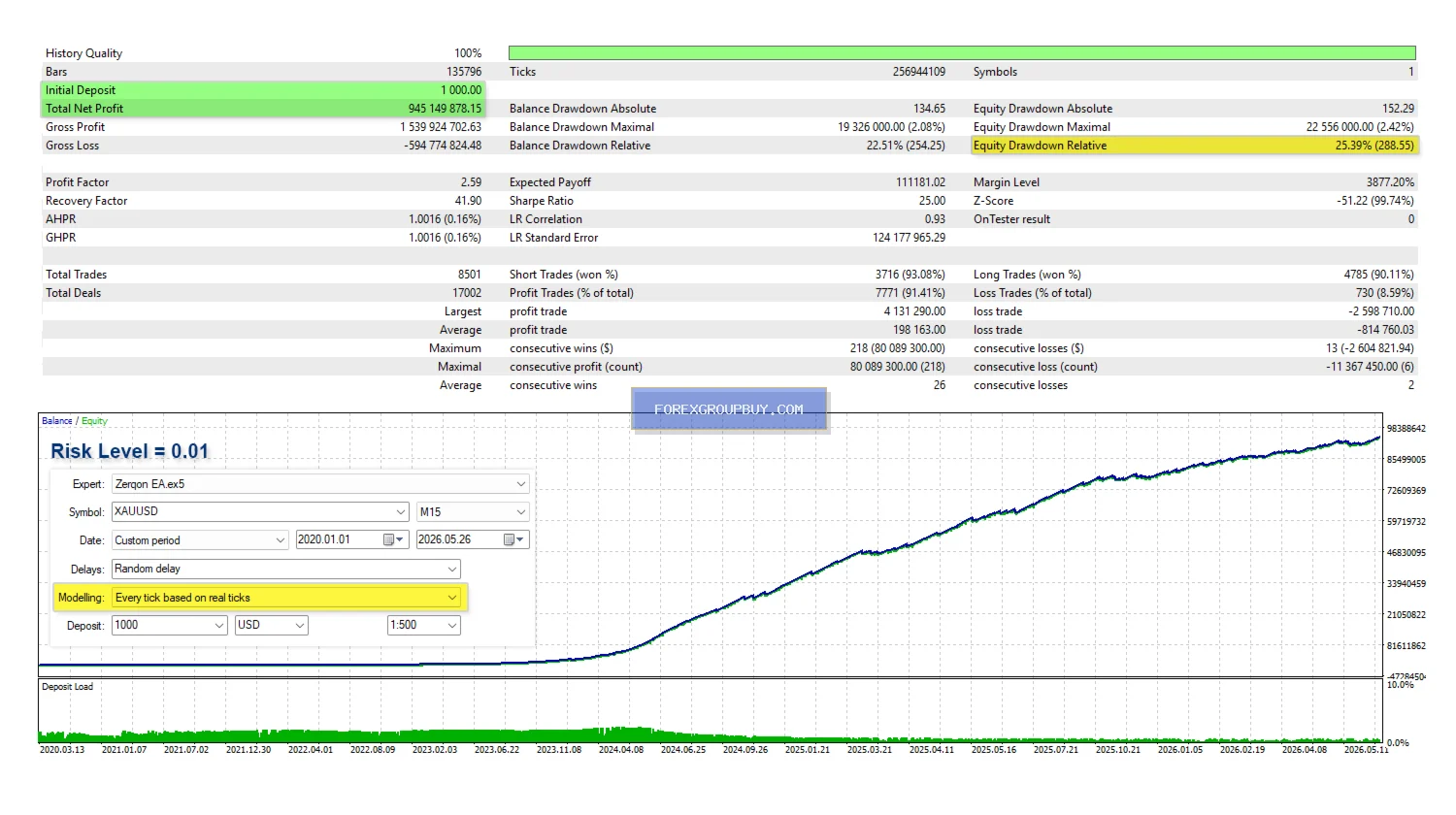Screen dimensions: 1456x815
Task: Open the Expert dropdown showing Zerqon EA.ex5
Action: click(x=321, y=483)
